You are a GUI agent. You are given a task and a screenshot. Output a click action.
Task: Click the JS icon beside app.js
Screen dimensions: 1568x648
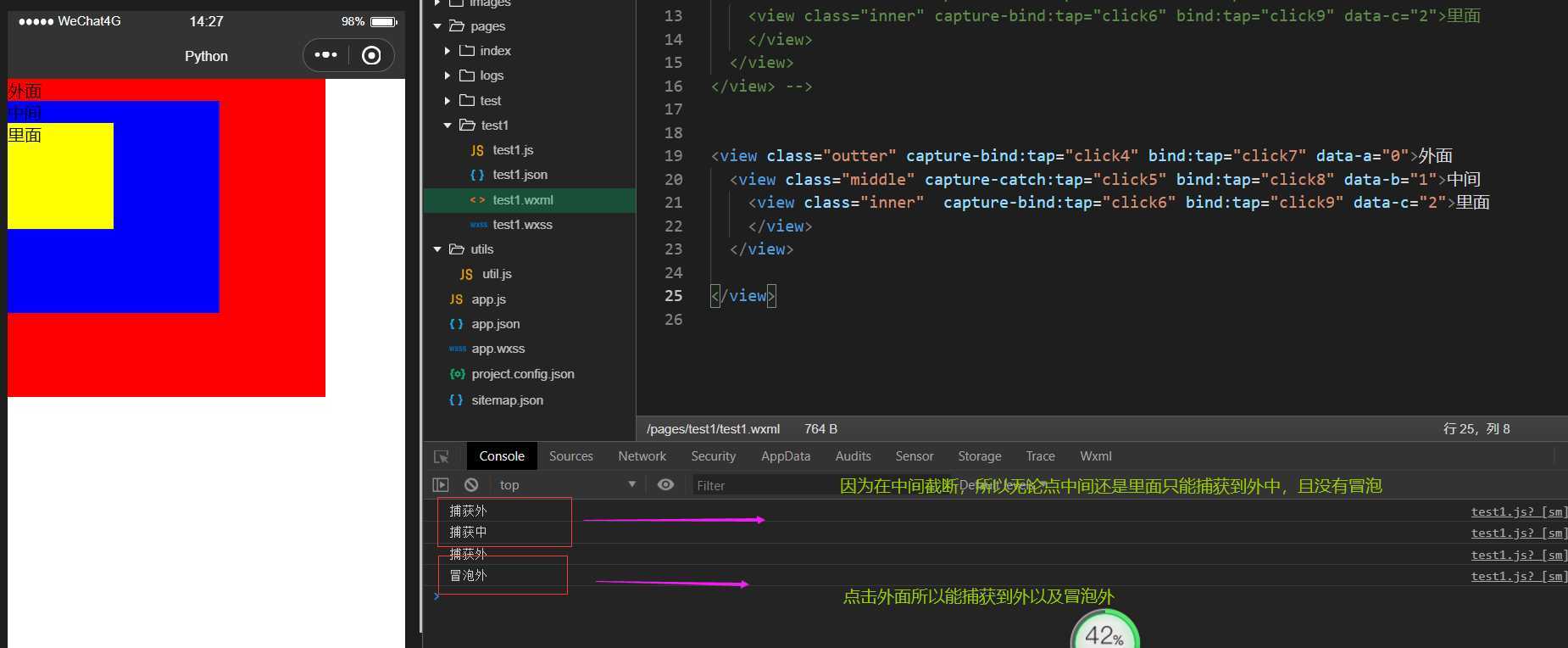456,299
